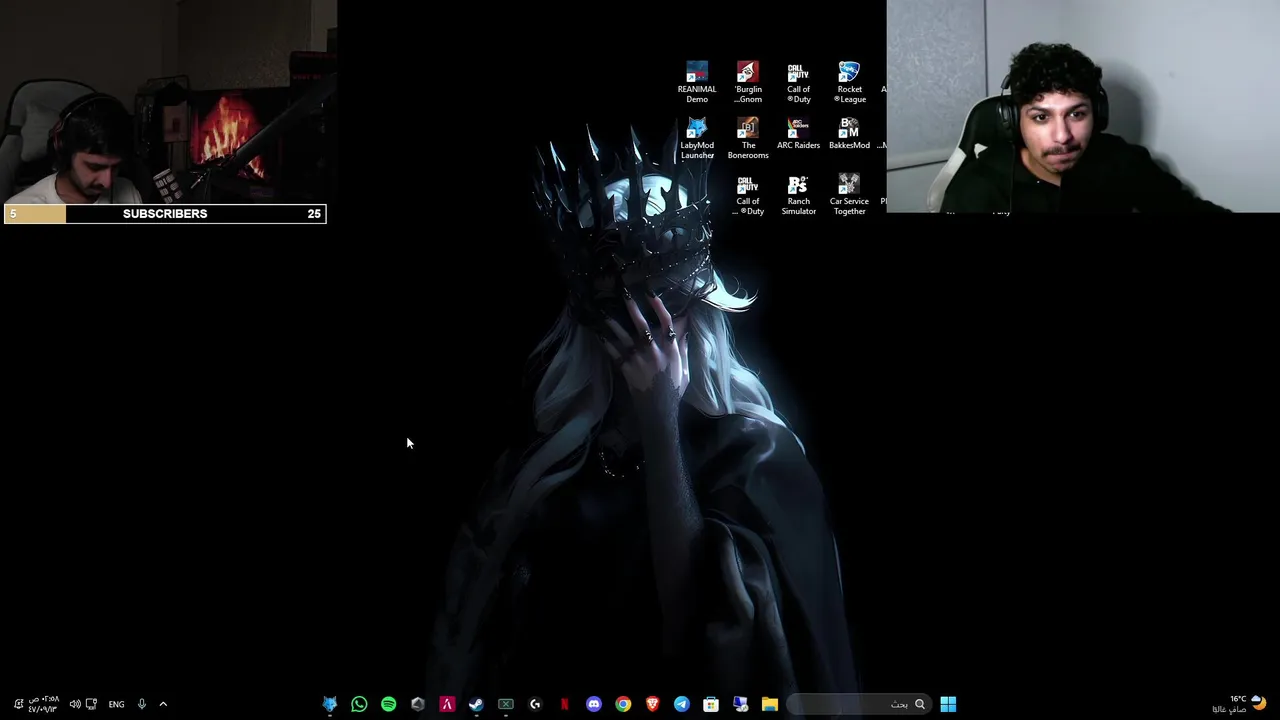Open the weather widget showing 16°C
This screenshot has height=720, width=1280.
coord(1240,704)
